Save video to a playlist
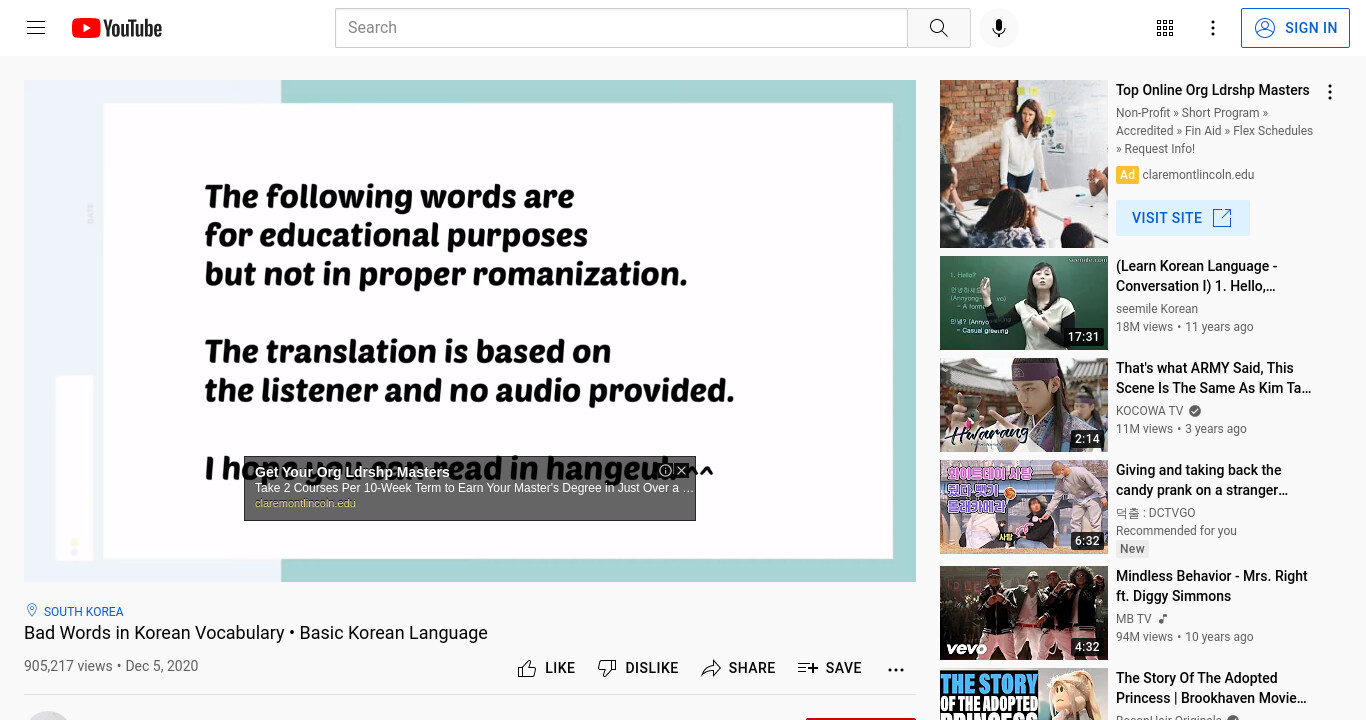The image size is (1366, 720). (829, 668)
